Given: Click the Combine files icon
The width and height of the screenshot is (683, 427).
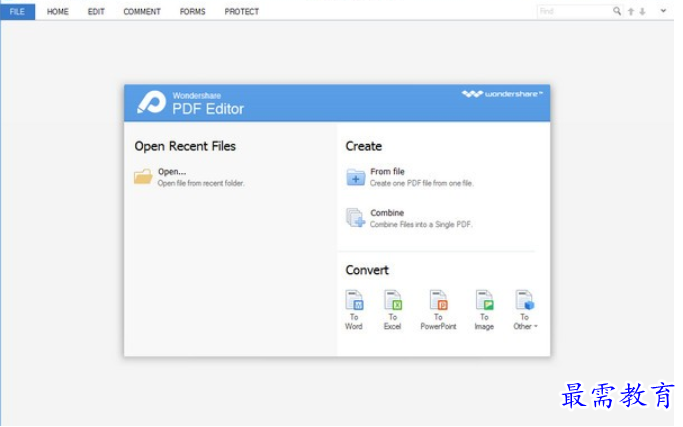Looking at the screenshot, I should [355, 217].
